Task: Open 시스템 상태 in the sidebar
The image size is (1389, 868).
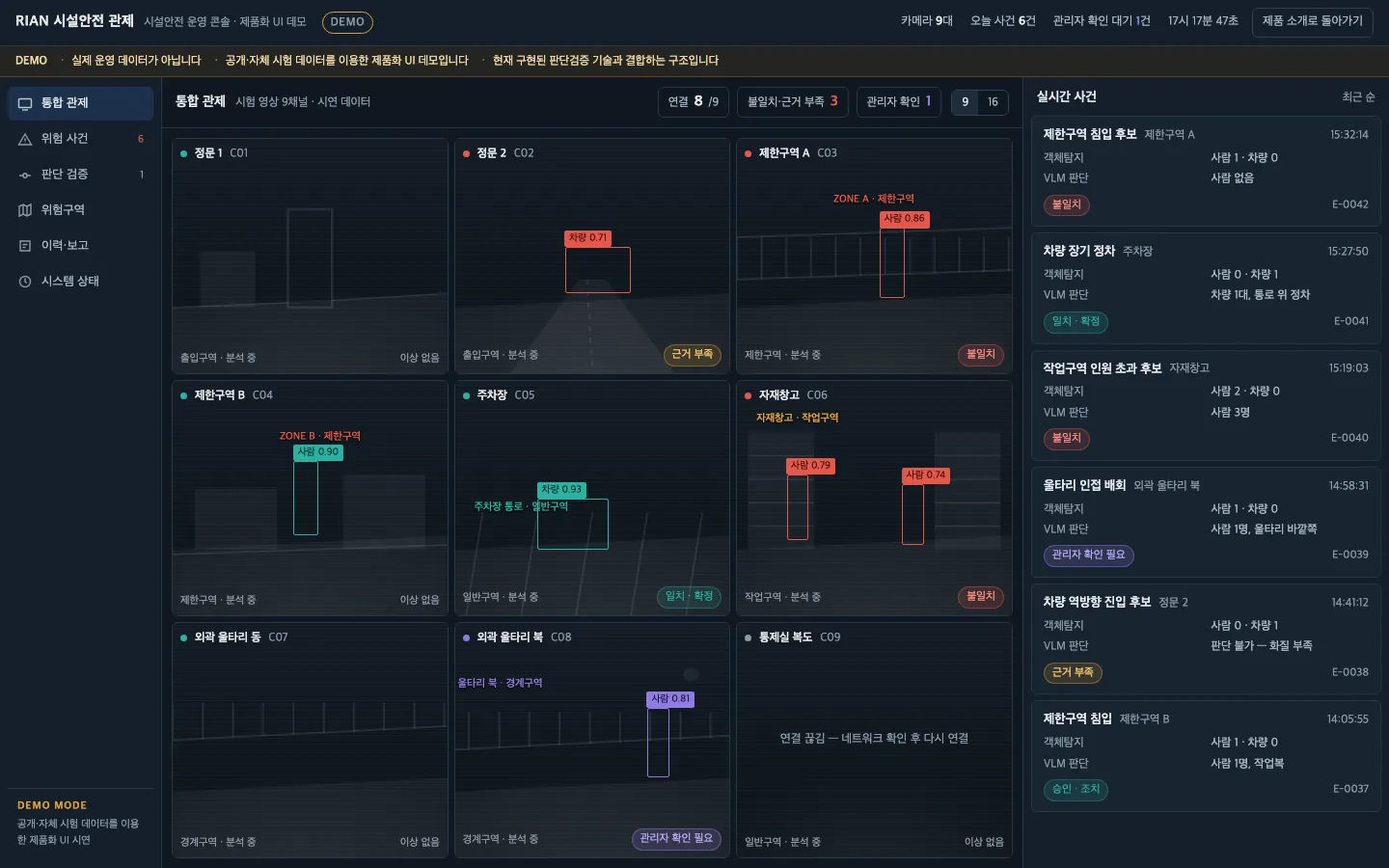Action: click(x=80, y=282)
